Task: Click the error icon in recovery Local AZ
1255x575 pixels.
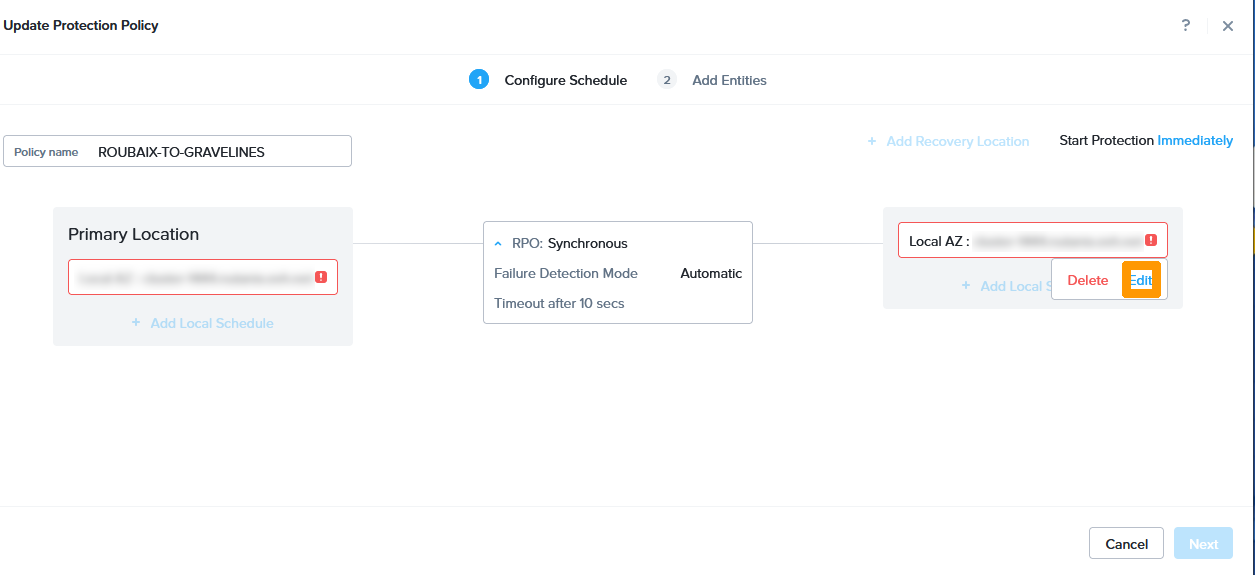Action: [x=1151, y=240]
